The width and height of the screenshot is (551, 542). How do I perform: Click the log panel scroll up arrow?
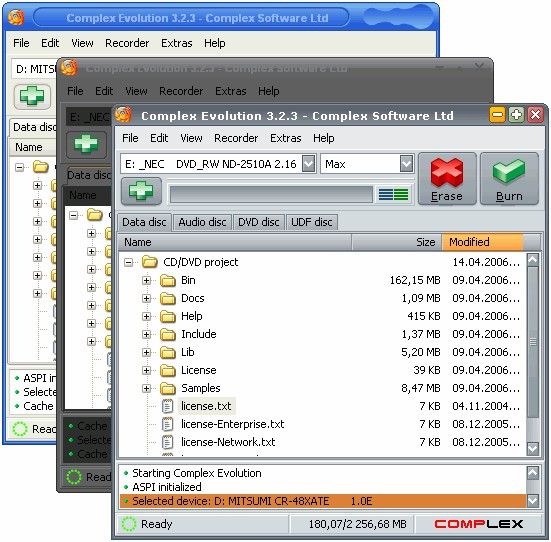click(x=533, y=473)
